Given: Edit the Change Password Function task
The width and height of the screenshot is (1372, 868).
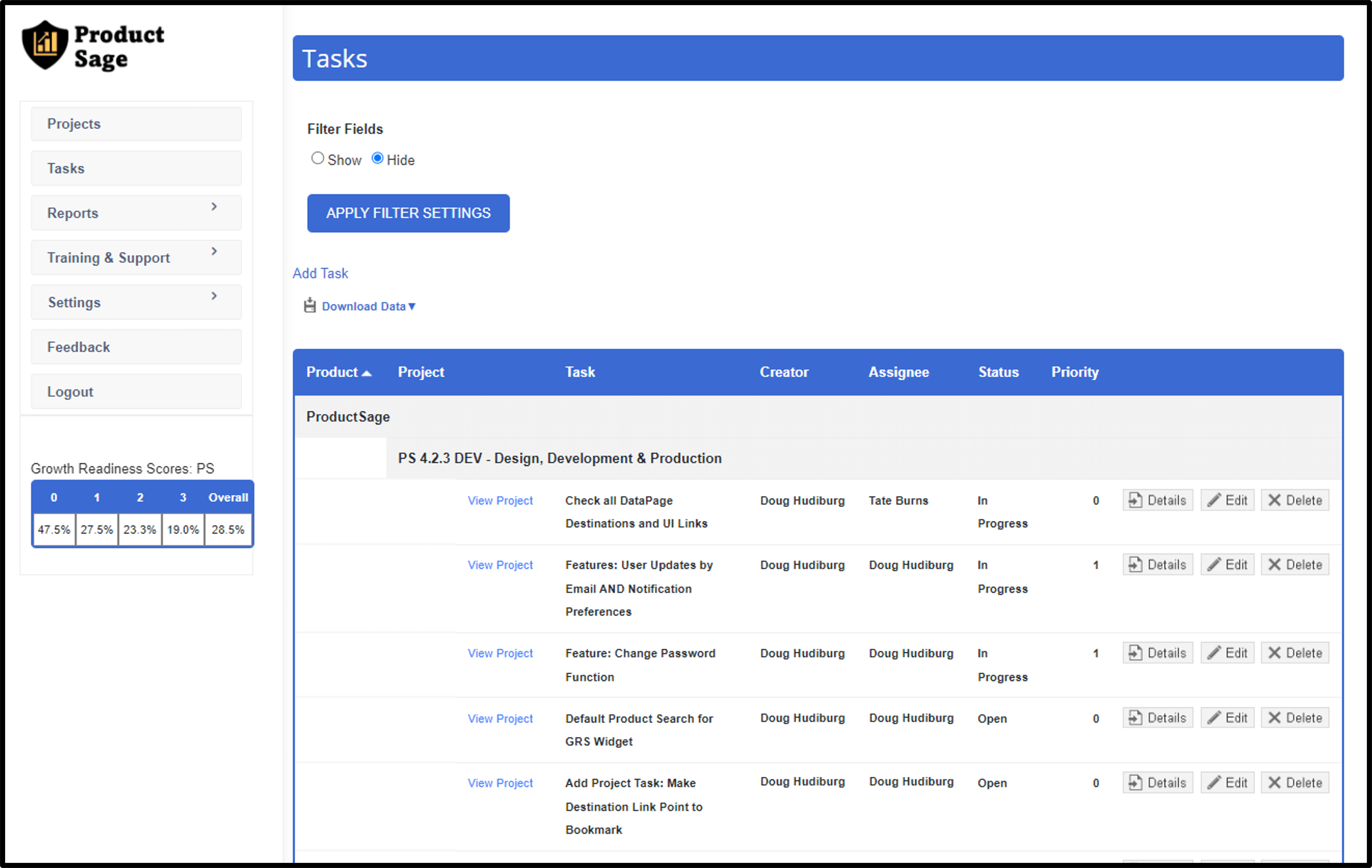Looking at the screenshot, I should [x=1228, y=653].
